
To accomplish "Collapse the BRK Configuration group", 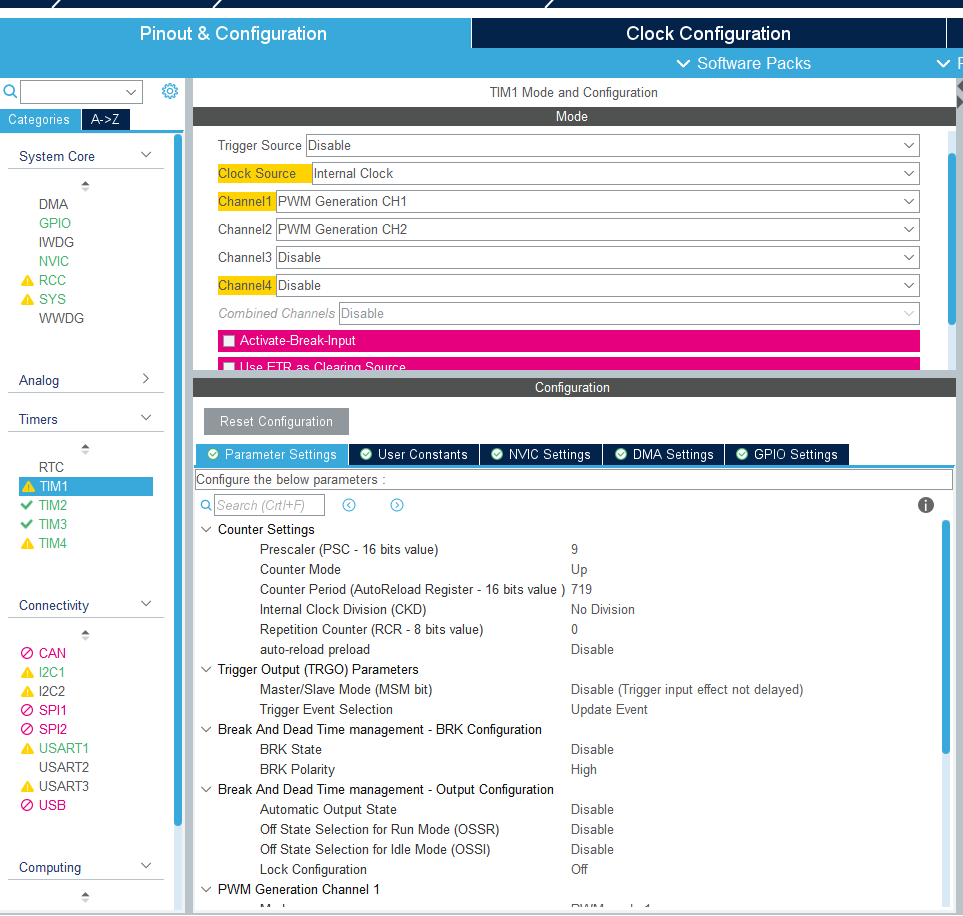I will [206, 729].
